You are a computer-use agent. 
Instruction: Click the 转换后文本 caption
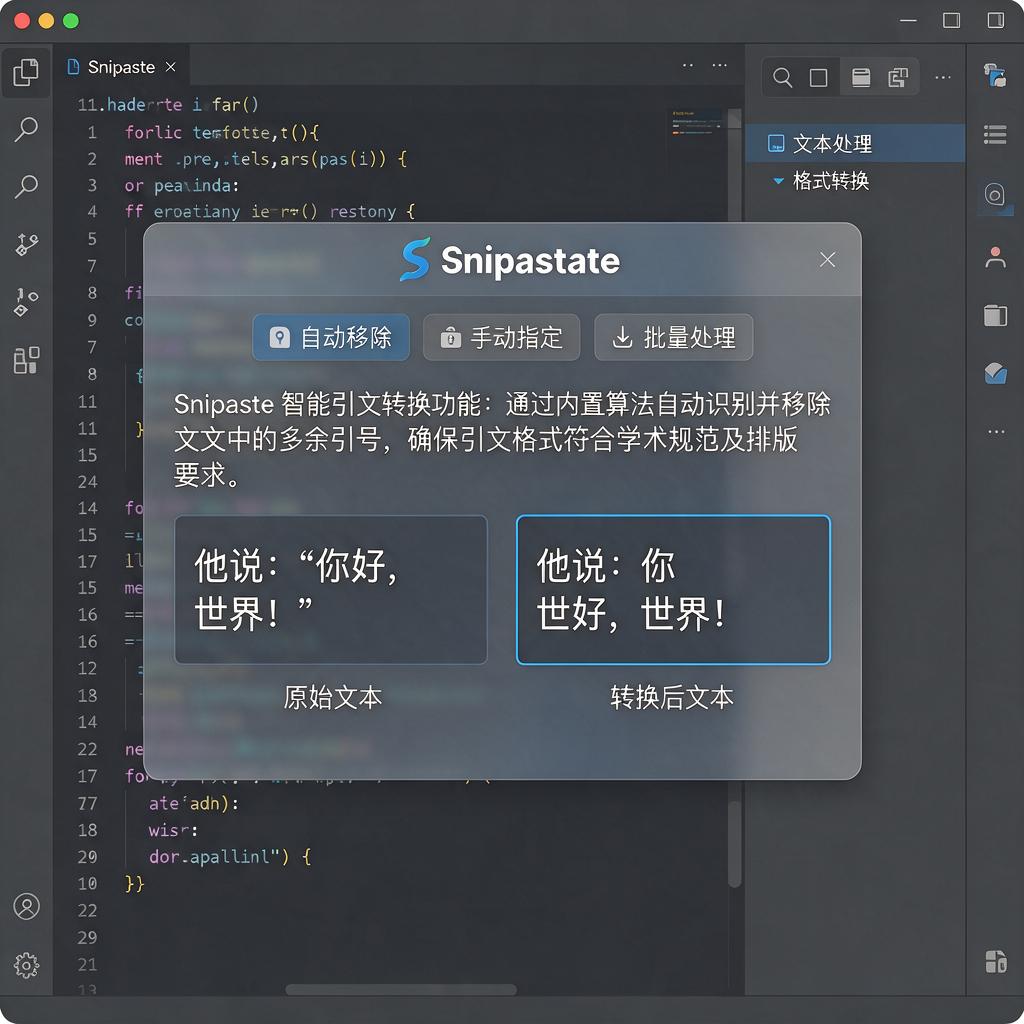pyautogui.click(x=672, y=697)
